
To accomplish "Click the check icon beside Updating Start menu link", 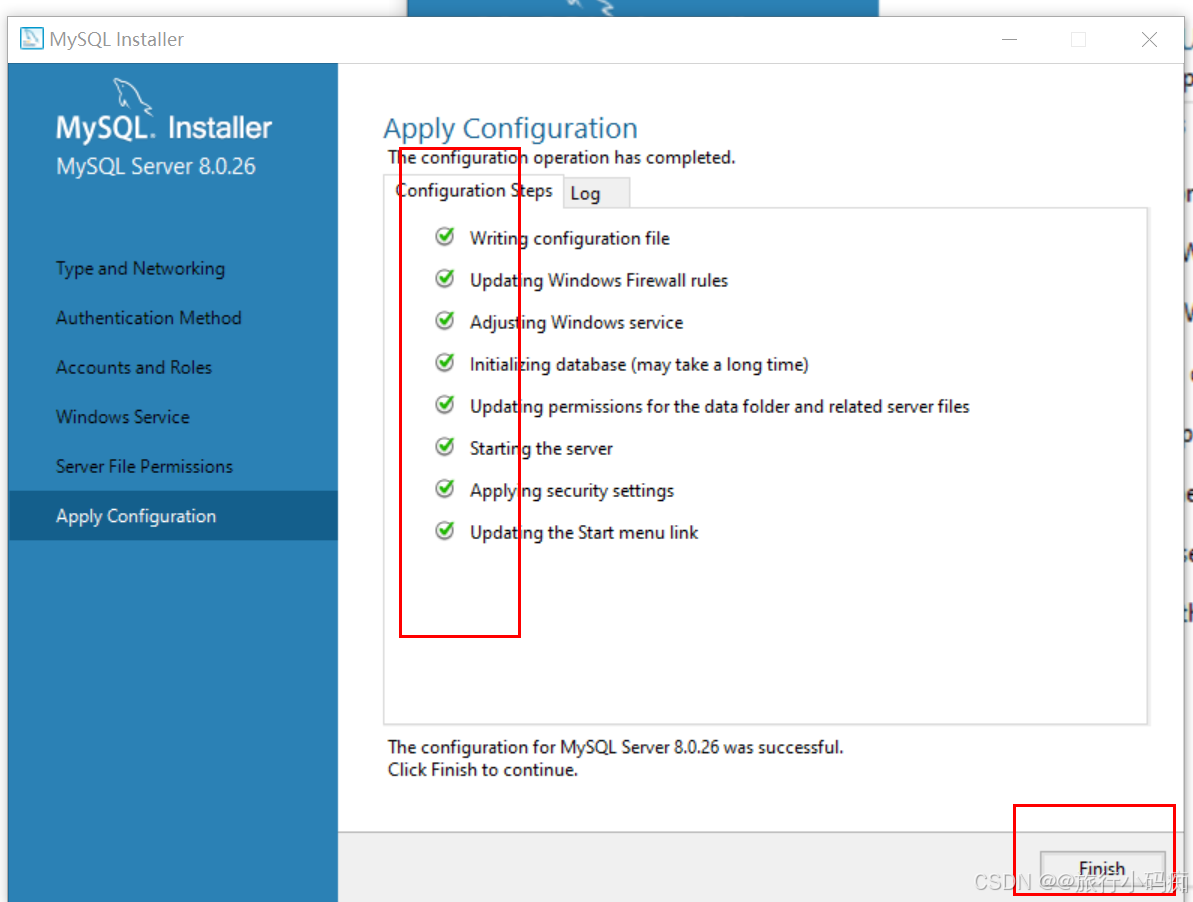I will tap(445, 531).
